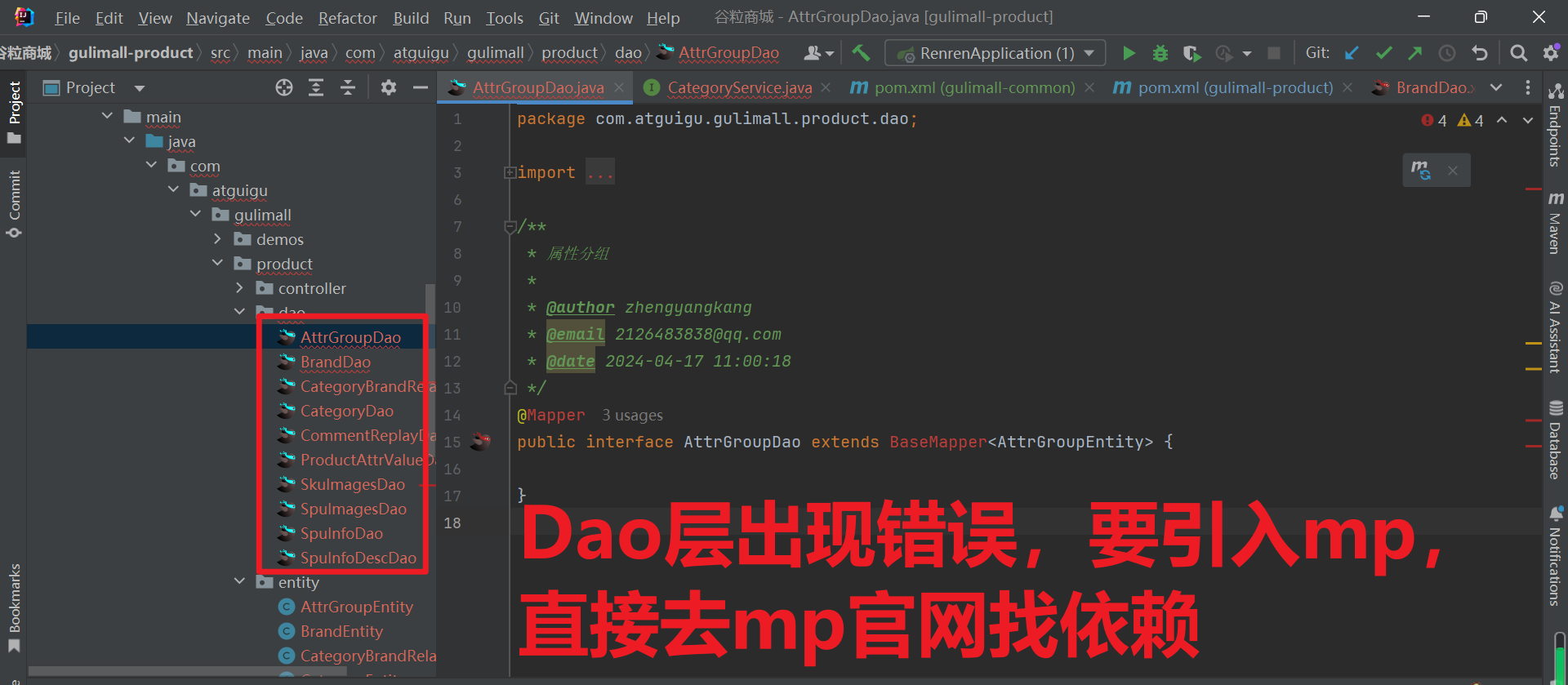This screenshot has height=685, width=1568.
Task: Open the AI Assistant tool window
Action: pyautogui.click(x=1556, y=327)
